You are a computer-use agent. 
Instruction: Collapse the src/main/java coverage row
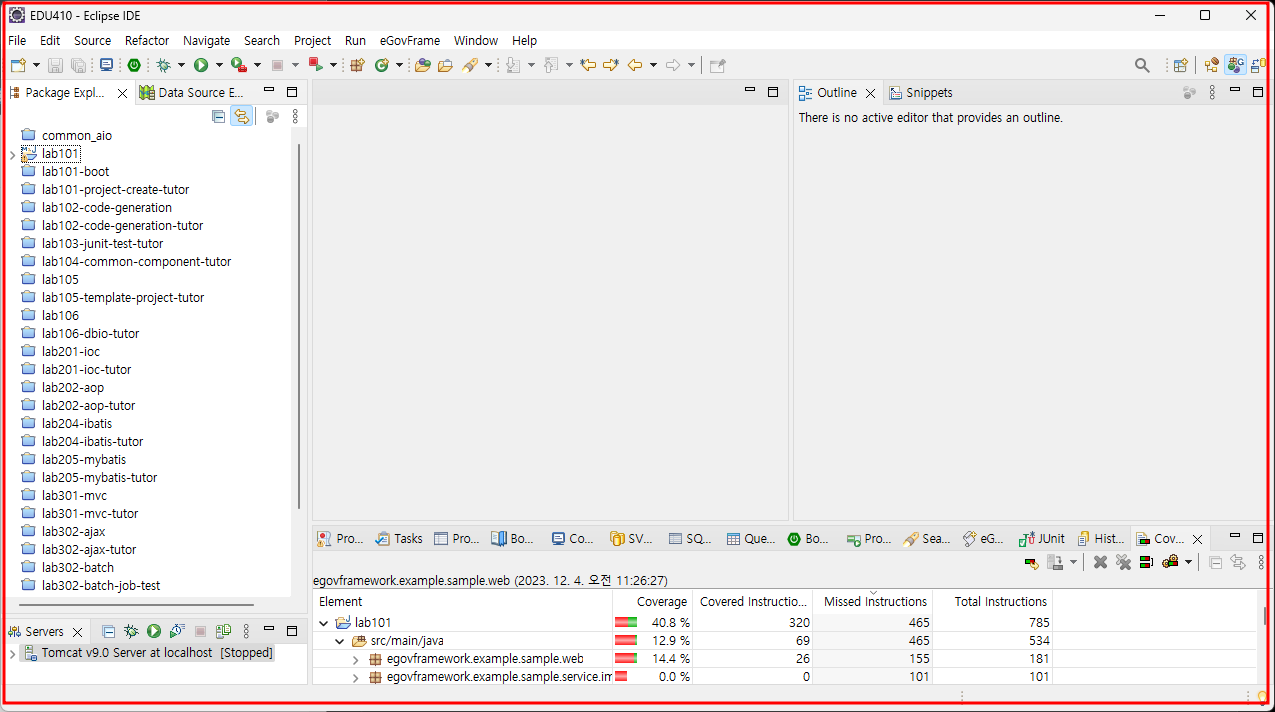(340, 641)
